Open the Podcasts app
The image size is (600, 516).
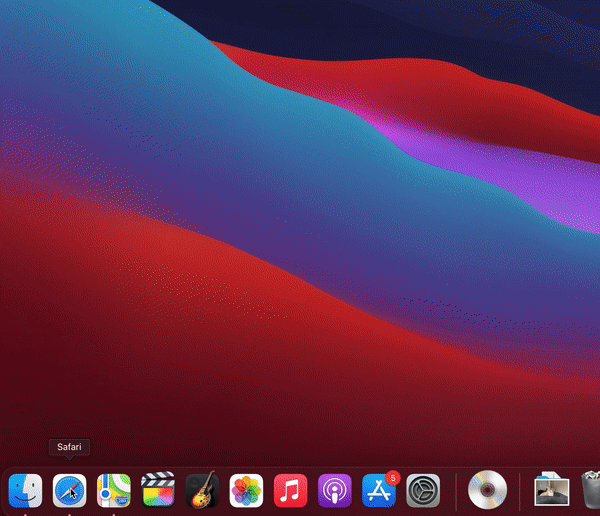tap(335, 491)
